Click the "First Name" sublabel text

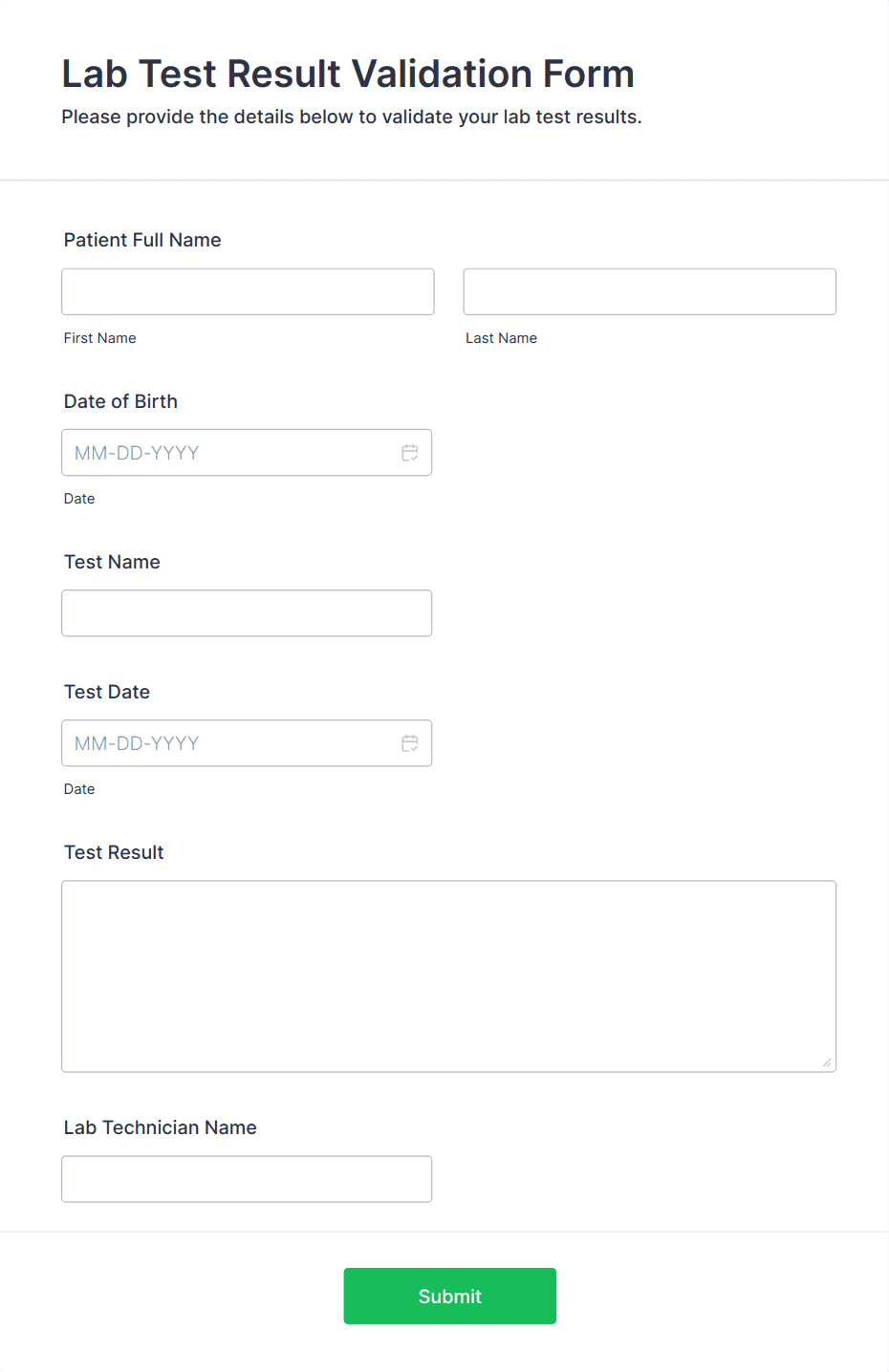point(100,338)
